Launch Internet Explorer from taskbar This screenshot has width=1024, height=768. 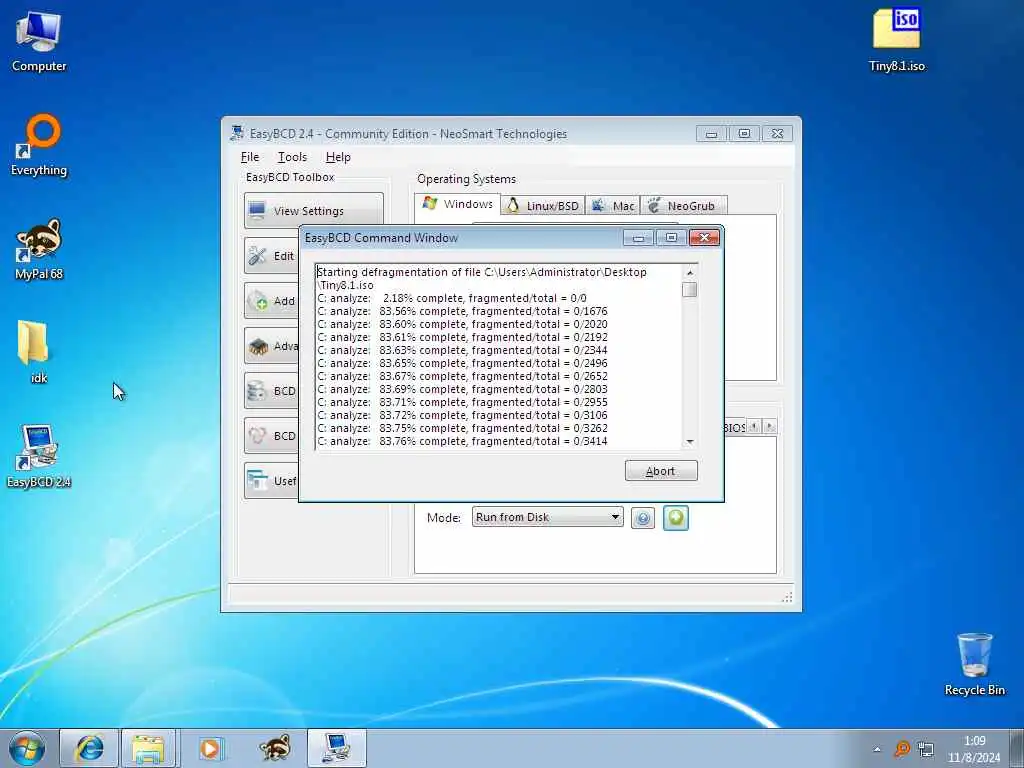[89, 748]
